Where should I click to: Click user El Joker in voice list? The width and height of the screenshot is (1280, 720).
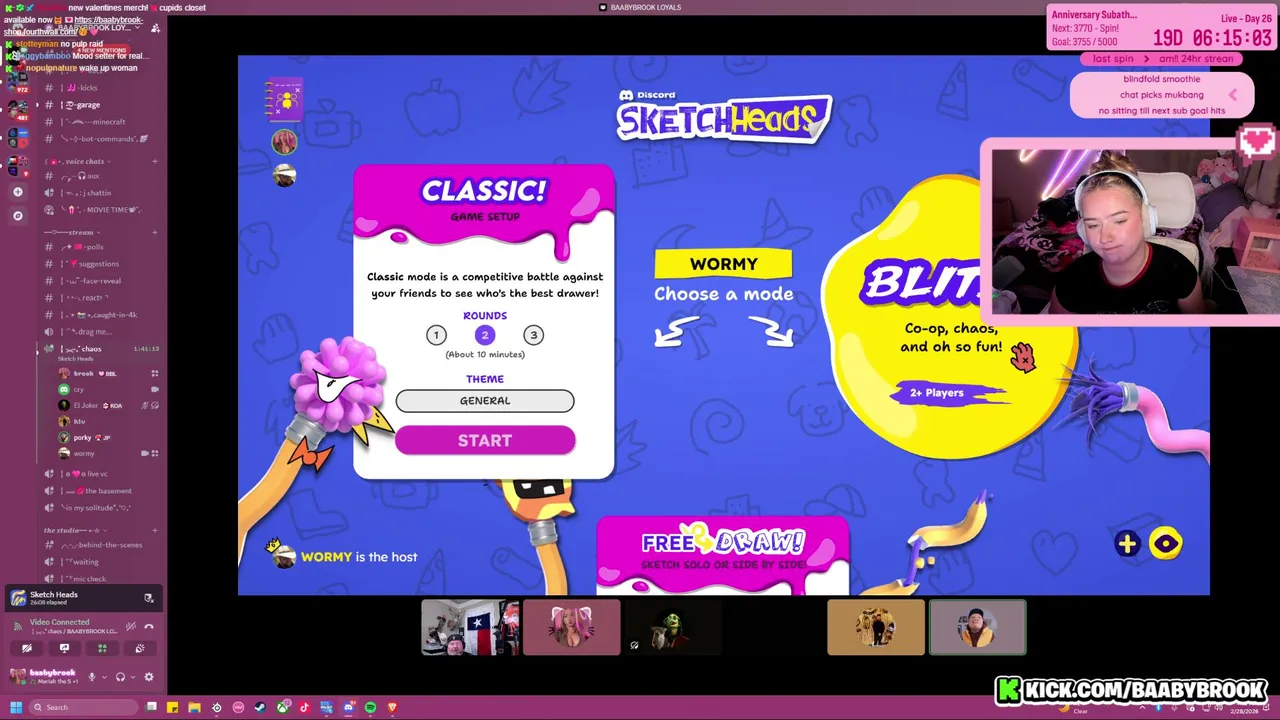click(x=108, y=406)
